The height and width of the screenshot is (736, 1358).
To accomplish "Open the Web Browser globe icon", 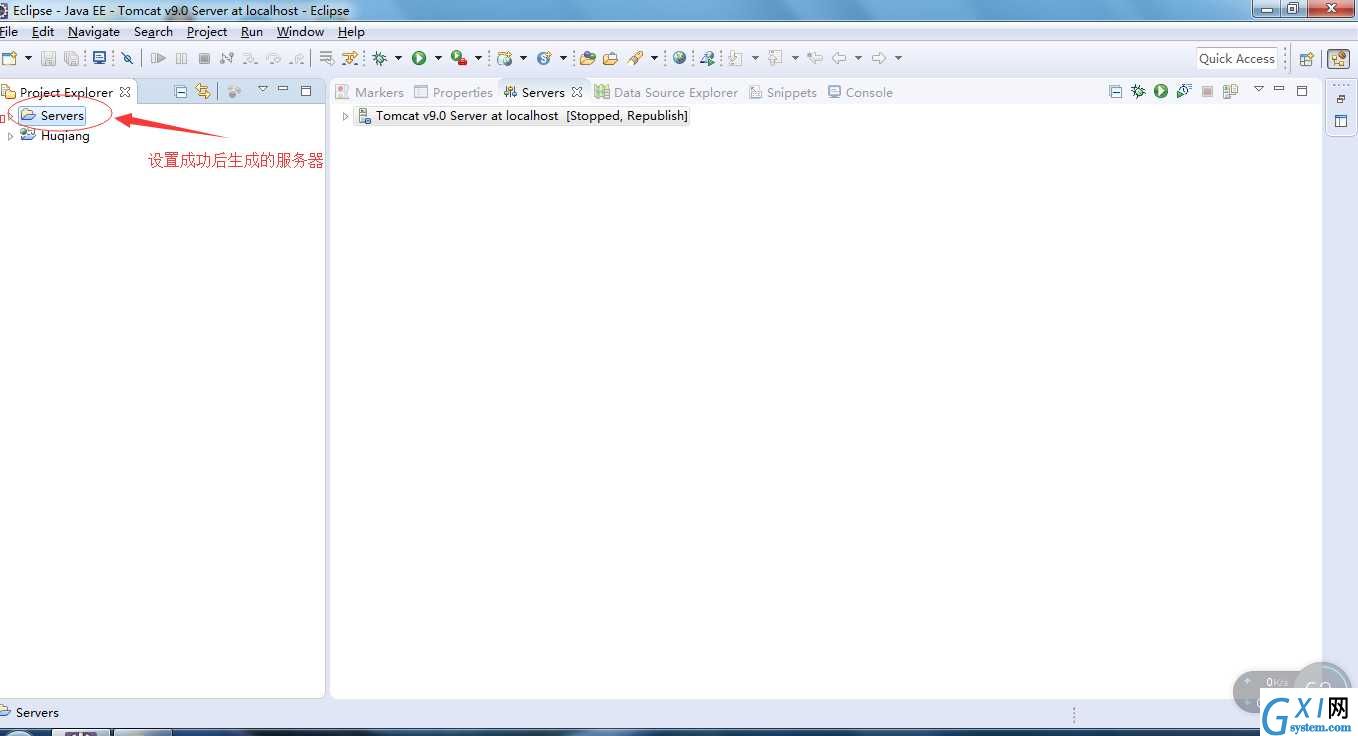I will (680, 58).
